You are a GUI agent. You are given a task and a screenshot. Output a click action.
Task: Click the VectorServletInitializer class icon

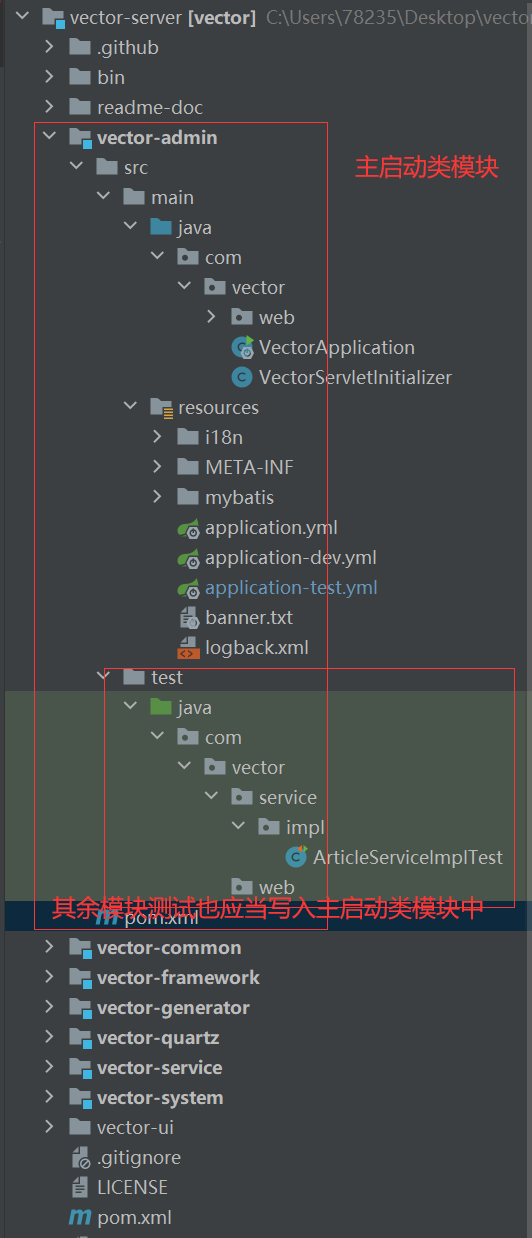[x=241, y=378]
